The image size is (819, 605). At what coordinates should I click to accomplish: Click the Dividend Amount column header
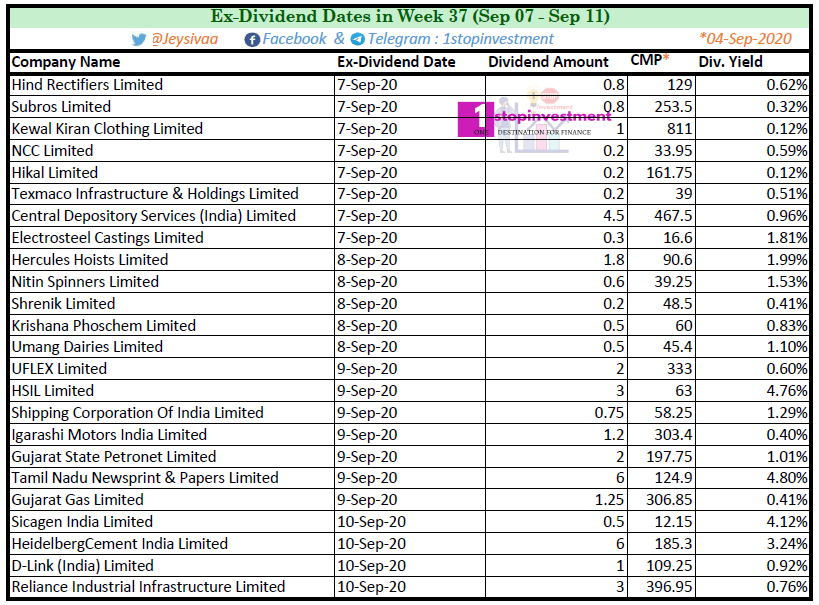click(548, 62)
